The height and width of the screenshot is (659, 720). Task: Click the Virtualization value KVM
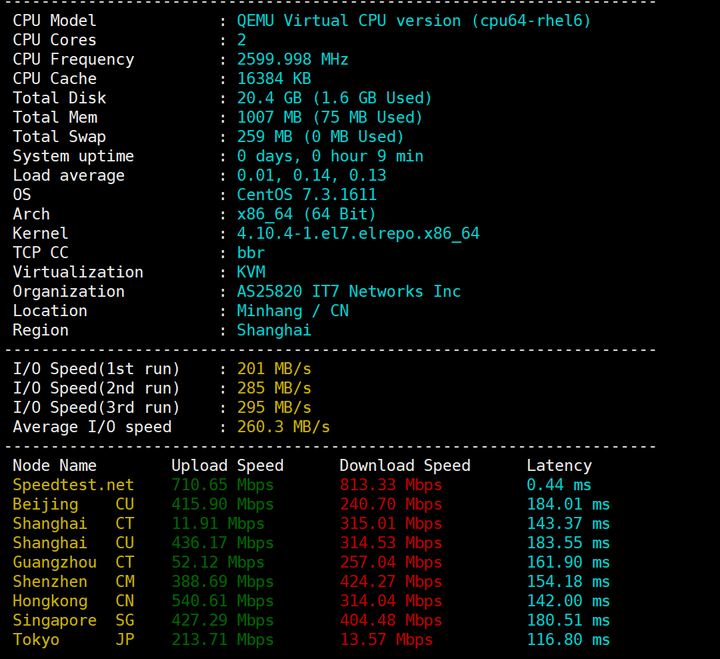tap(251, 272)
